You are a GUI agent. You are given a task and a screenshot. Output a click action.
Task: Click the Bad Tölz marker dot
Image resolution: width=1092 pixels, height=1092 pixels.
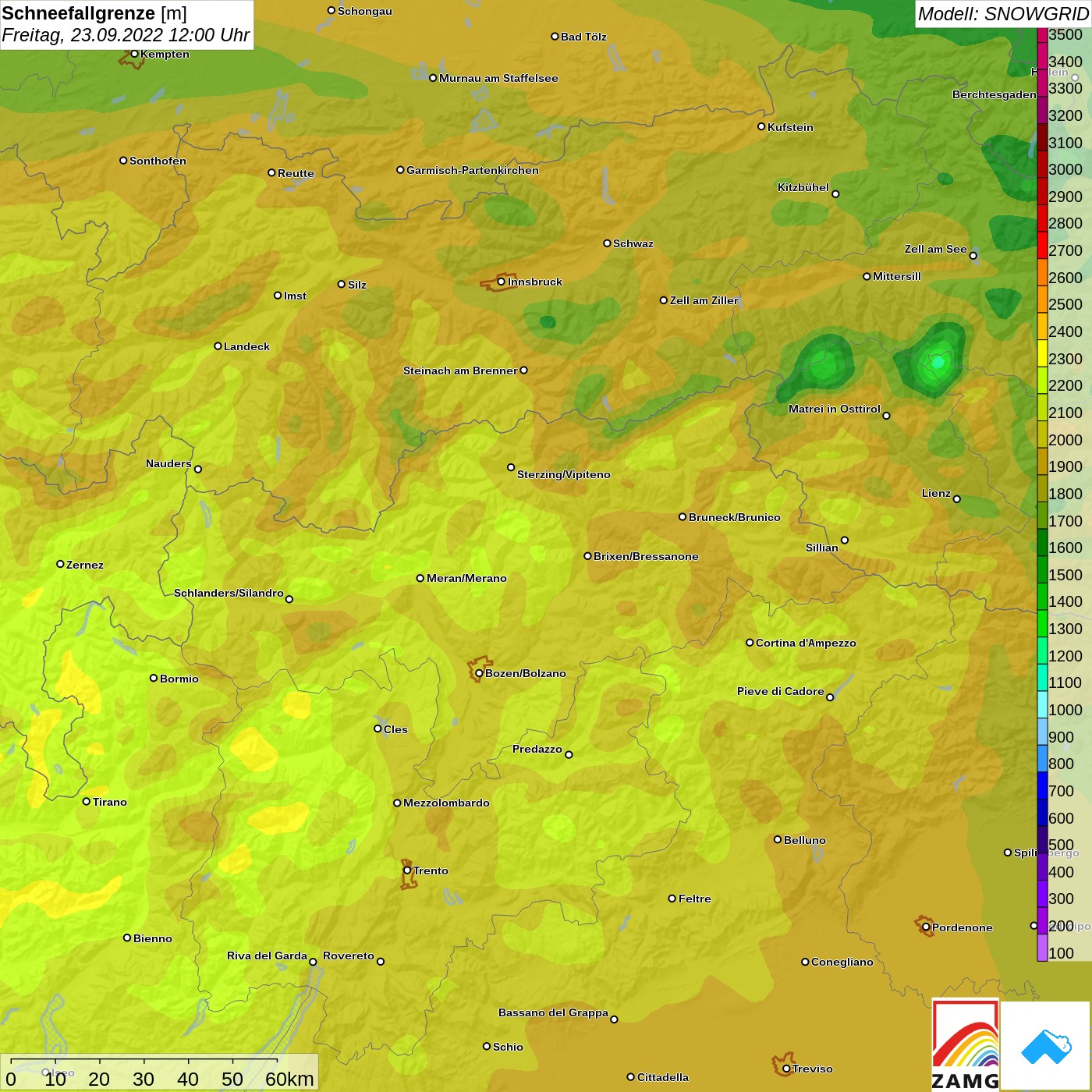coord(555,37)
